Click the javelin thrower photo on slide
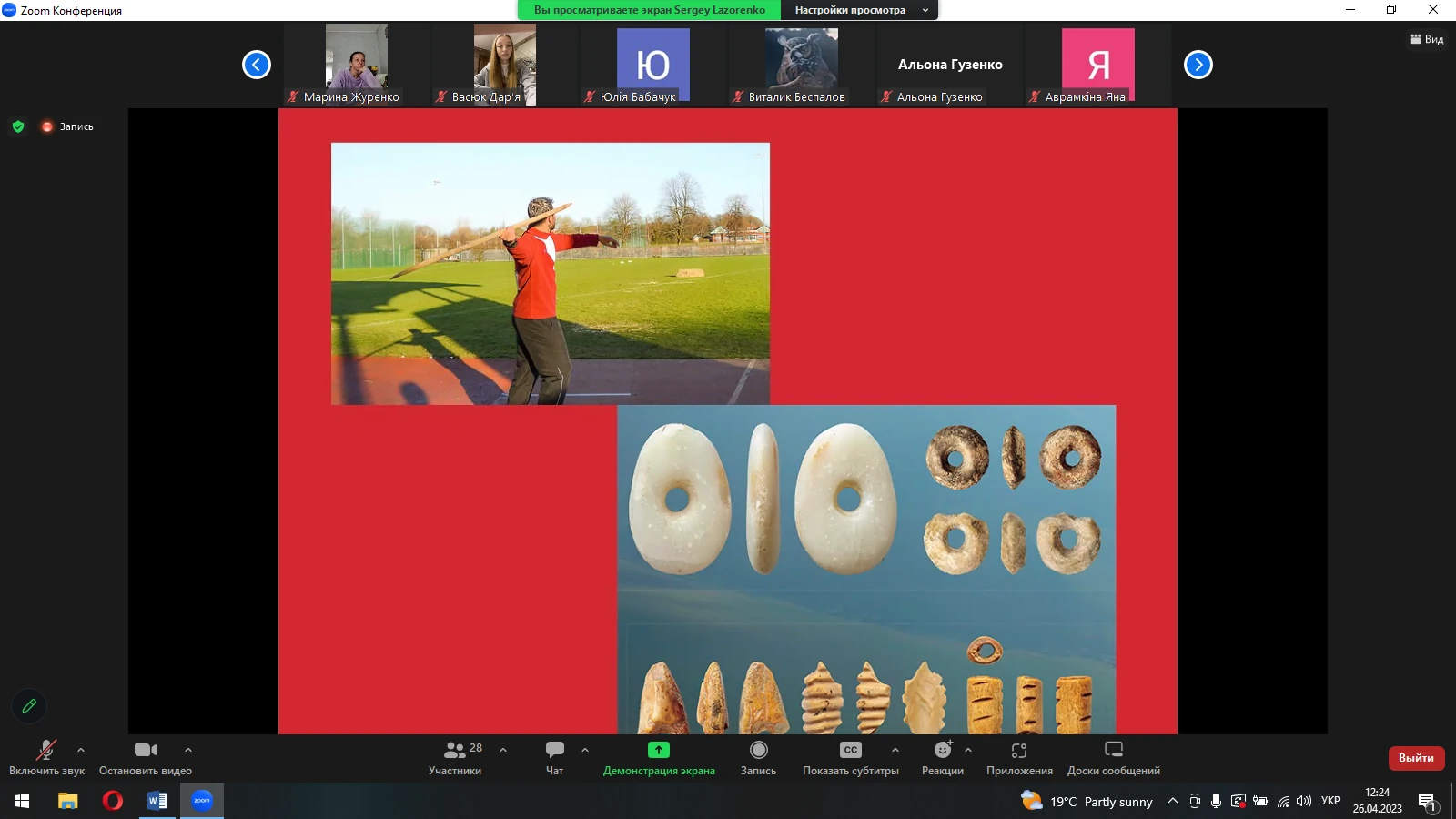 click(551, 273)
